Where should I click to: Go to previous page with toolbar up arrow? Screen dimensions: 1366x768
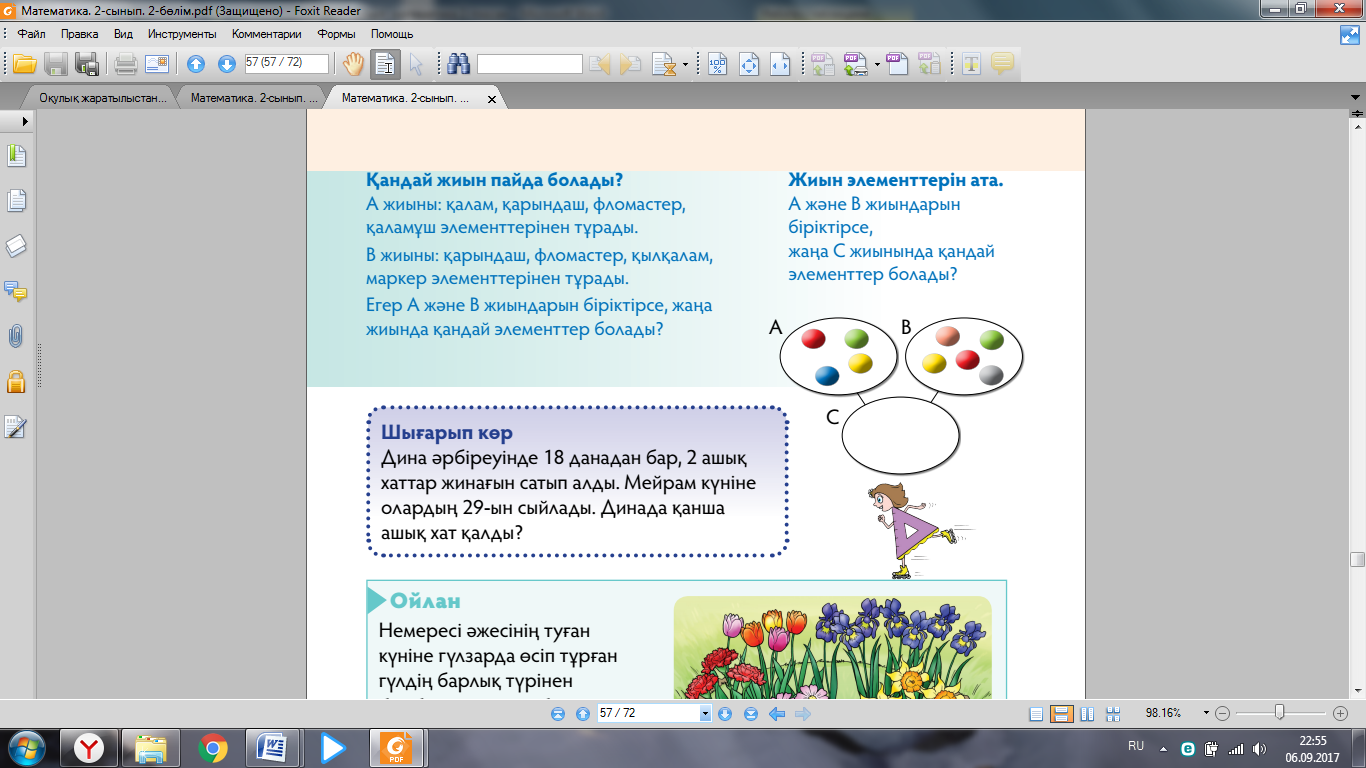point(196,64)
